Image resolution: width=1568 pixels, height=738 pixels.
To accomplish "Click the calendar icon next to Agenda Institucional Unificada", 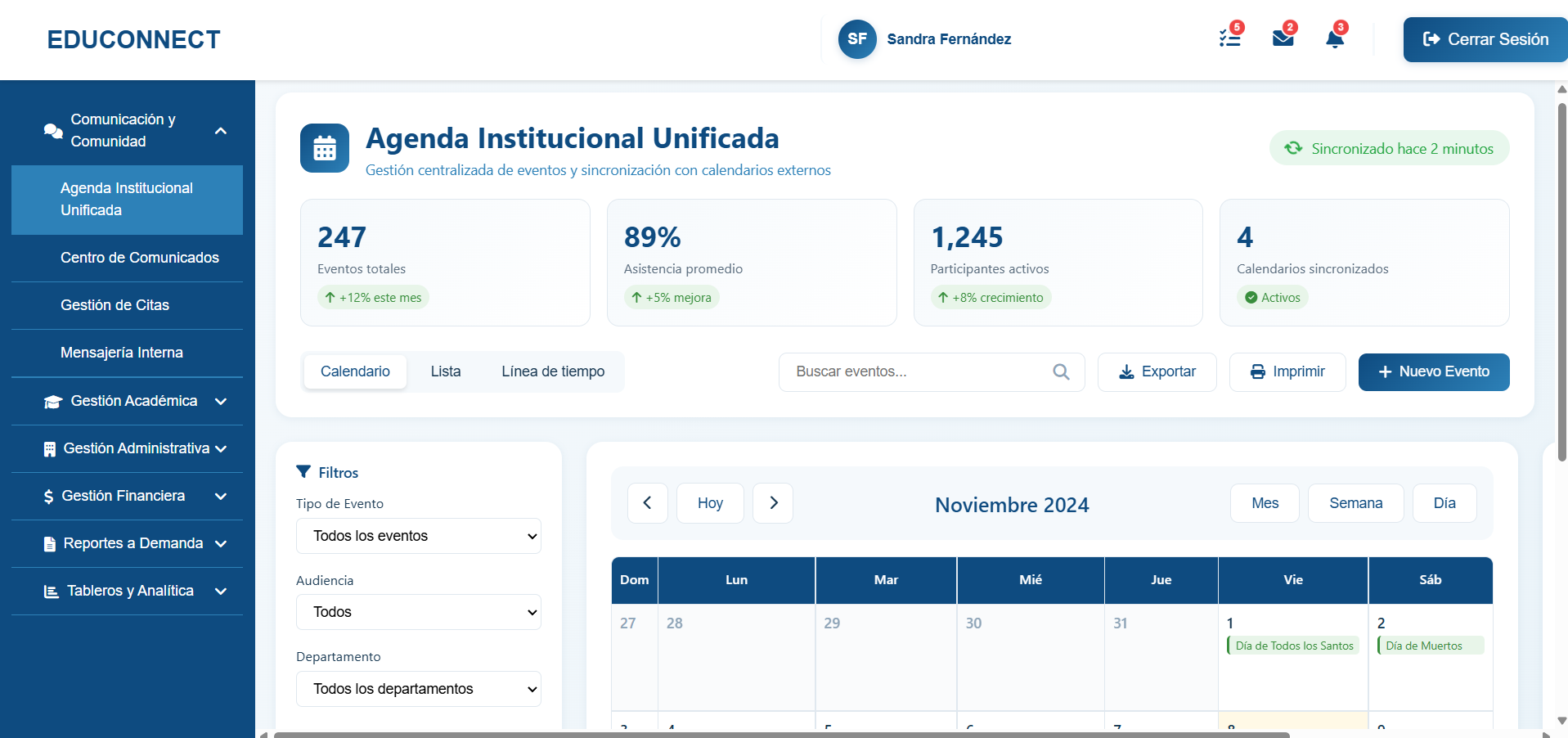I will 324,148.
